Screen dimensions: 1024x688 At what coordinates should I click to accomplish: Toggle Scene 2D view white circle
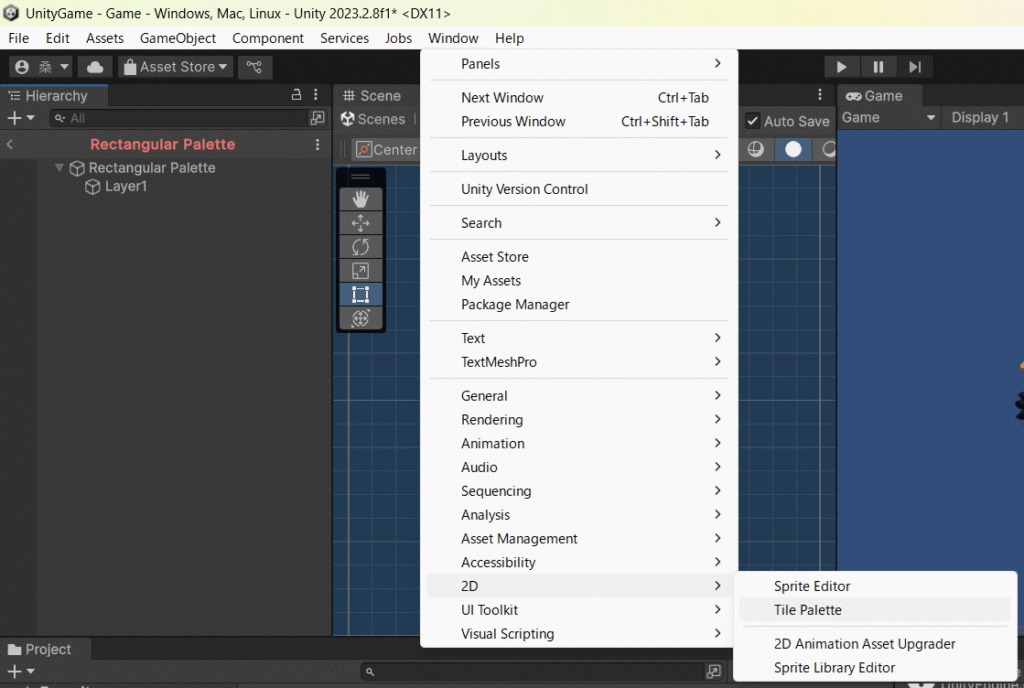click(x=793, y=149)
